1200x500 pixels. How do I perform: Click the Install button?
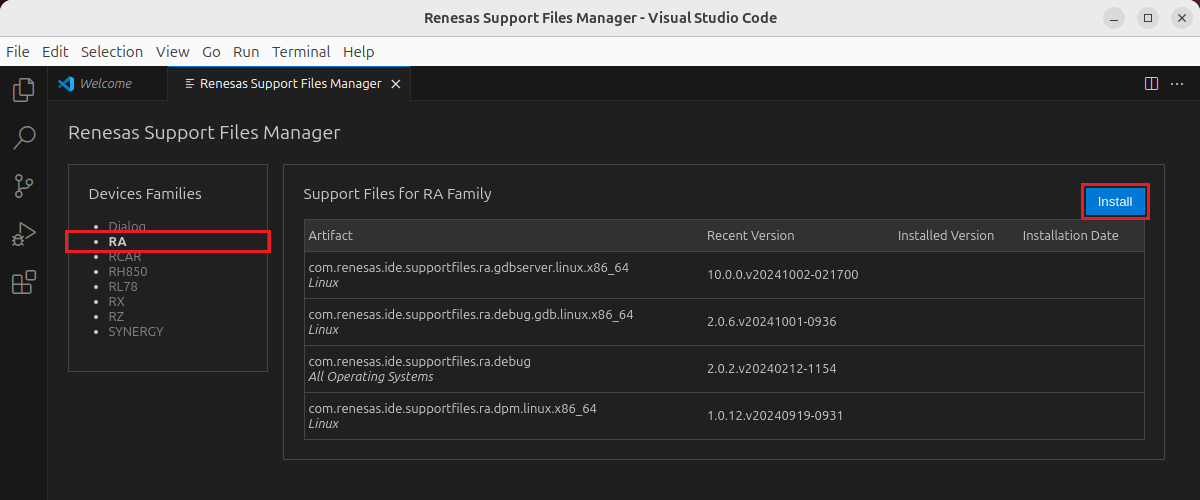point(1115,202)
